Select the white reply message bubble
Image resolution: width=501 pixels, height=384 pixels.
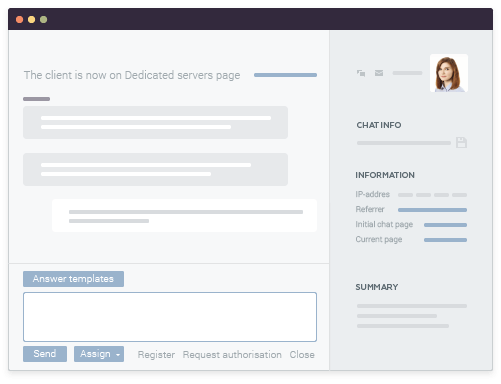click(184, 216)
